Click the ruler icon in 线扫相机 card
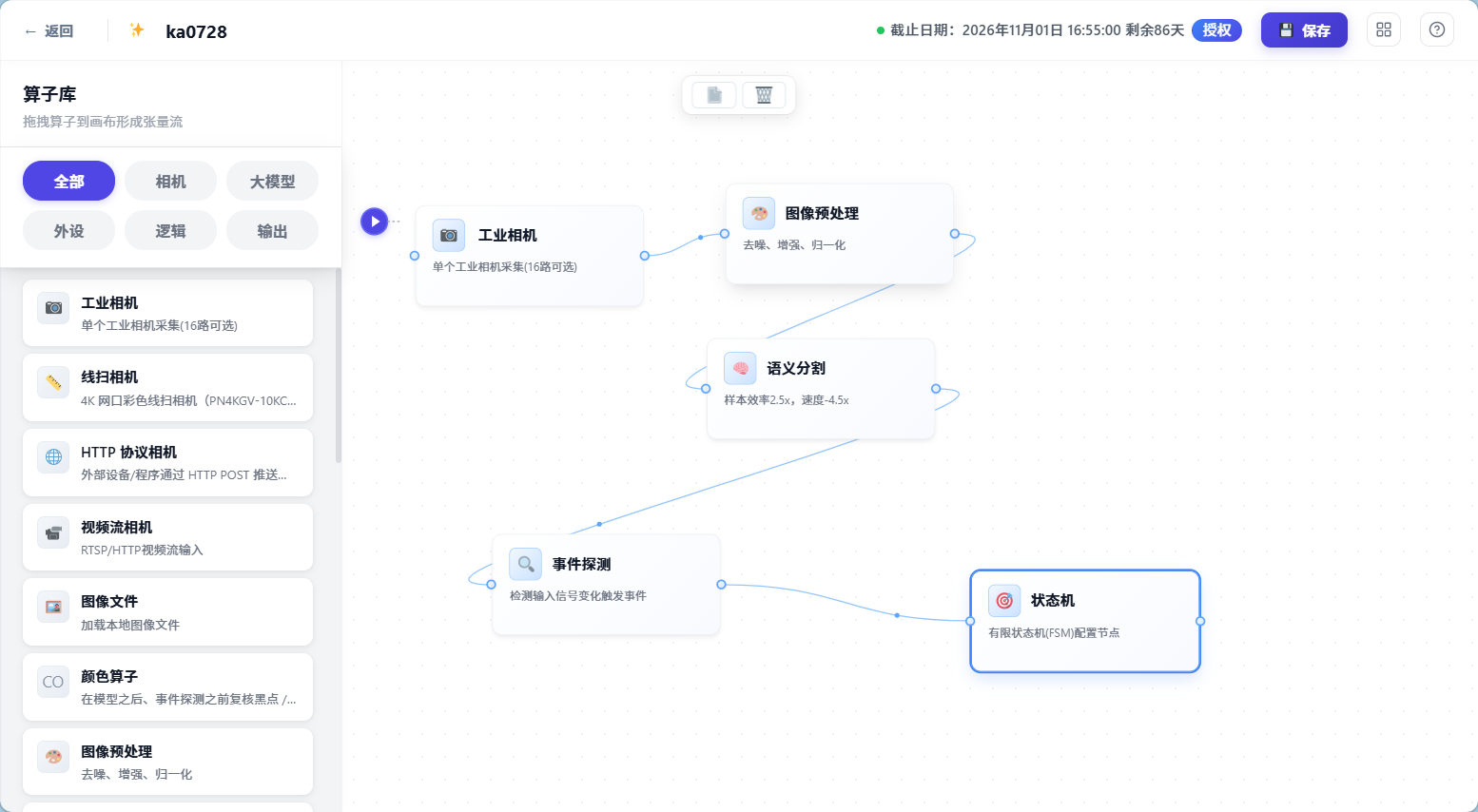Screen dimensions: 1478x812 pos(53,382)
